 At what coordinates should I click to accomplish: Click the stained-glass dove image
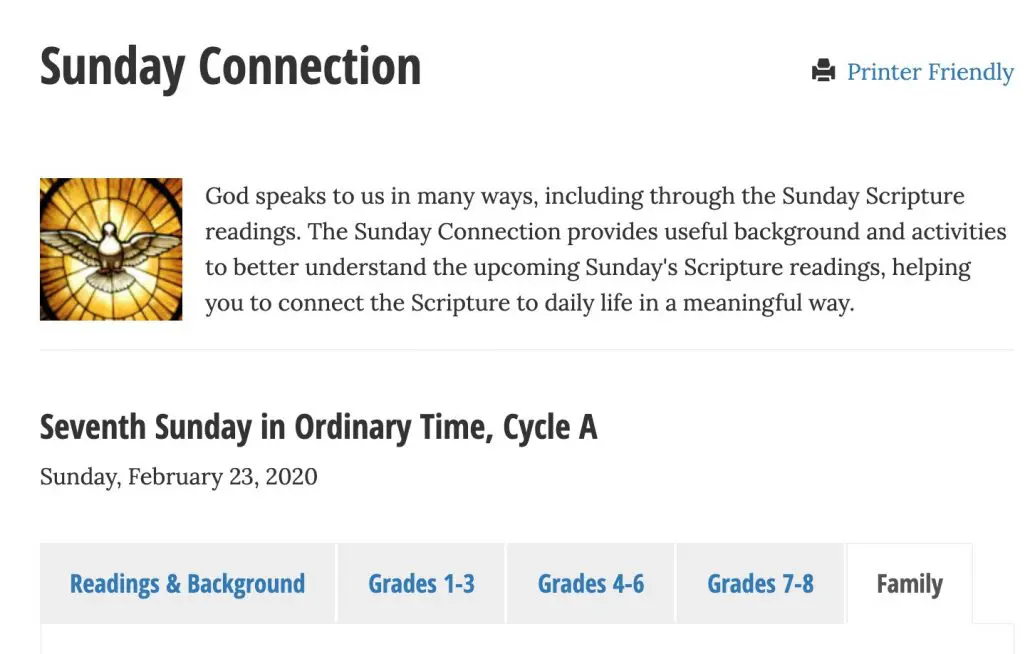[x=111, y=249]
